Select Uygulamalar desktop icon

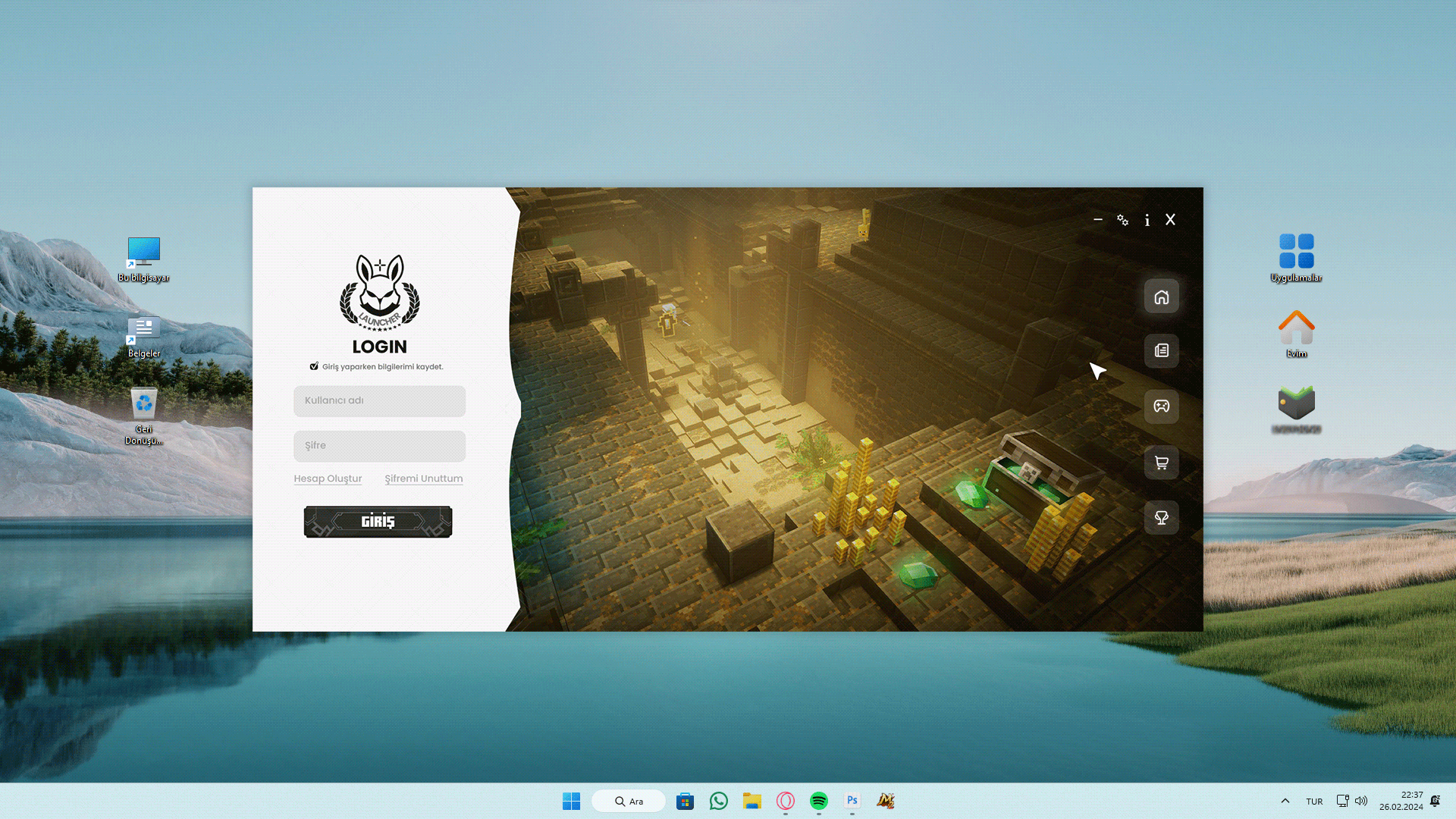(1296, 258)
